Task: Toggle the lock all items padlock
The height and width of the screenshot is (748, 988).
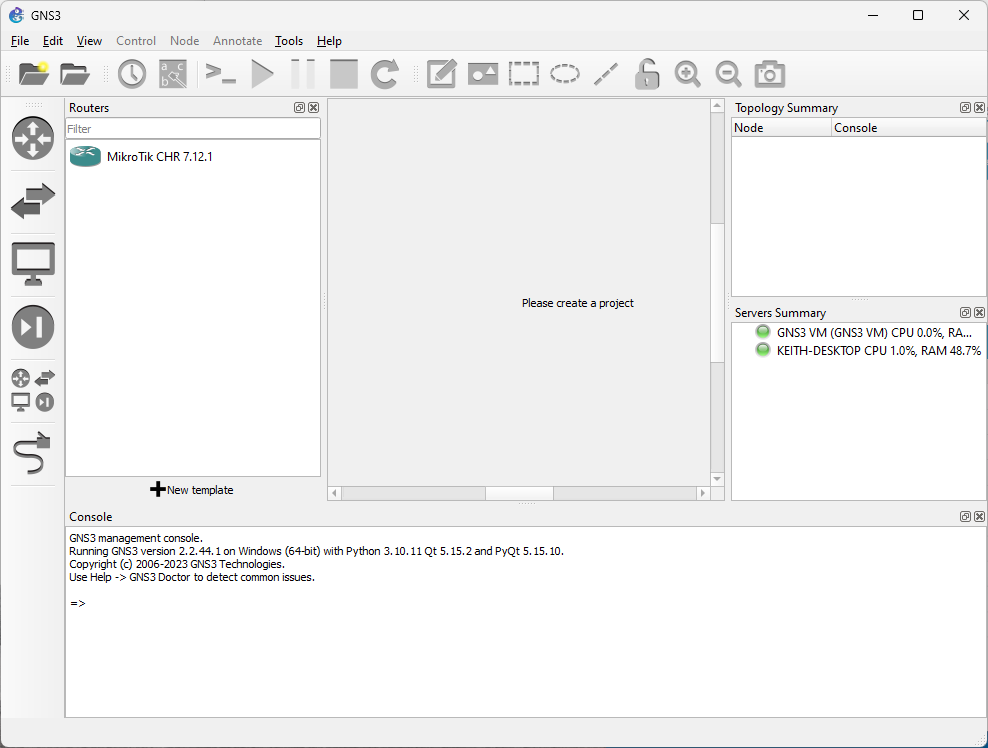Action: pos(646,73)
